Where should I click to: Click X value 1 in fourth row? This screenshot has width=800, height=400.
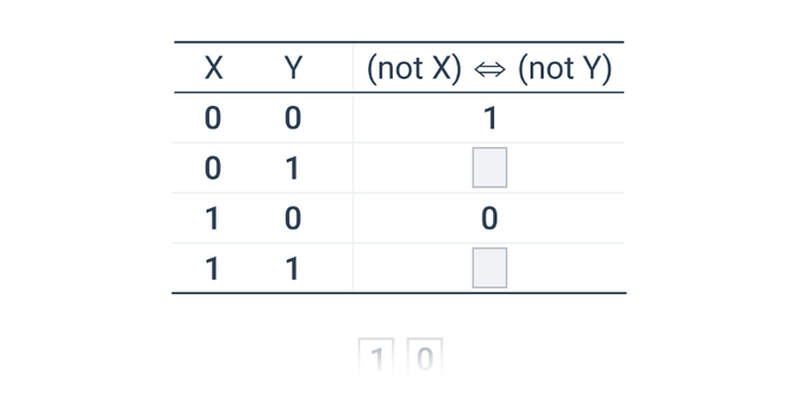click(x=212, y=269)
